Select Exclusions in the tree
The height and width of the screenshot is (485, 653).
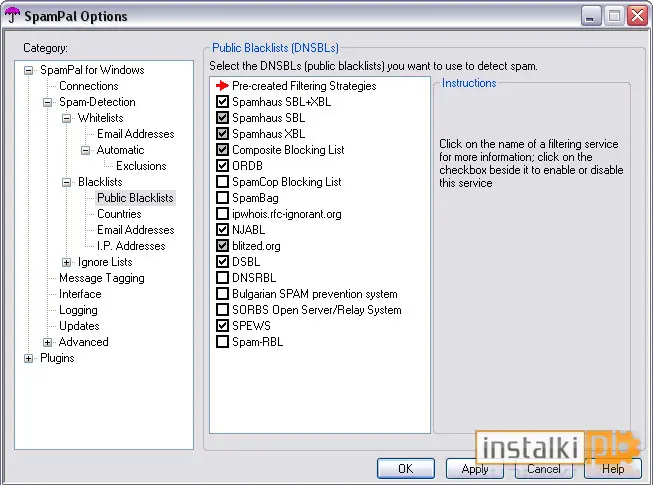pyautogui.click(x=141, y=166)
